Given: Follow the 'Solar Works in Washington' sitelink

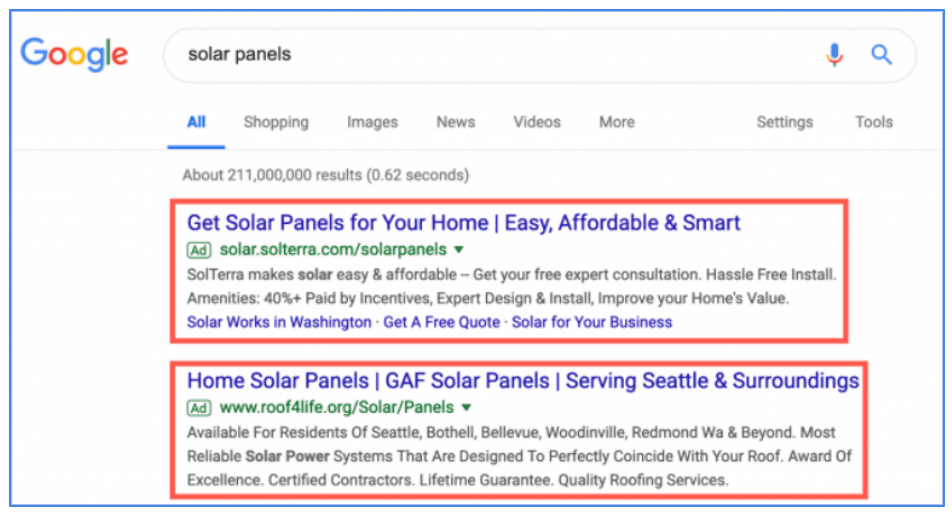Looking at the screenshot, I should (x=279, y=322).
